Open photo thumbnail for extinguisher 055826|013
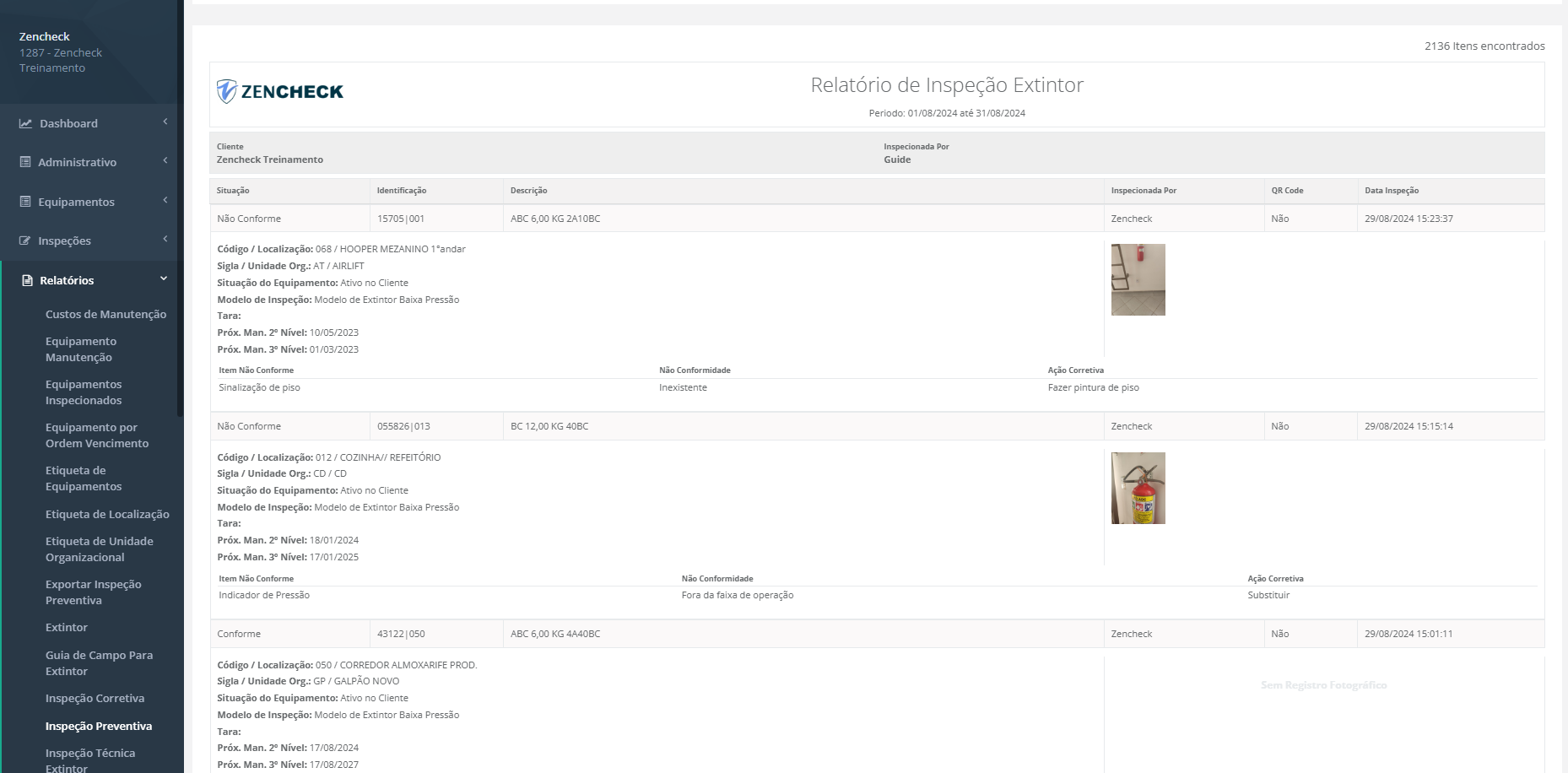Screen dimensions: 1568x773 tap(1138, 488)
